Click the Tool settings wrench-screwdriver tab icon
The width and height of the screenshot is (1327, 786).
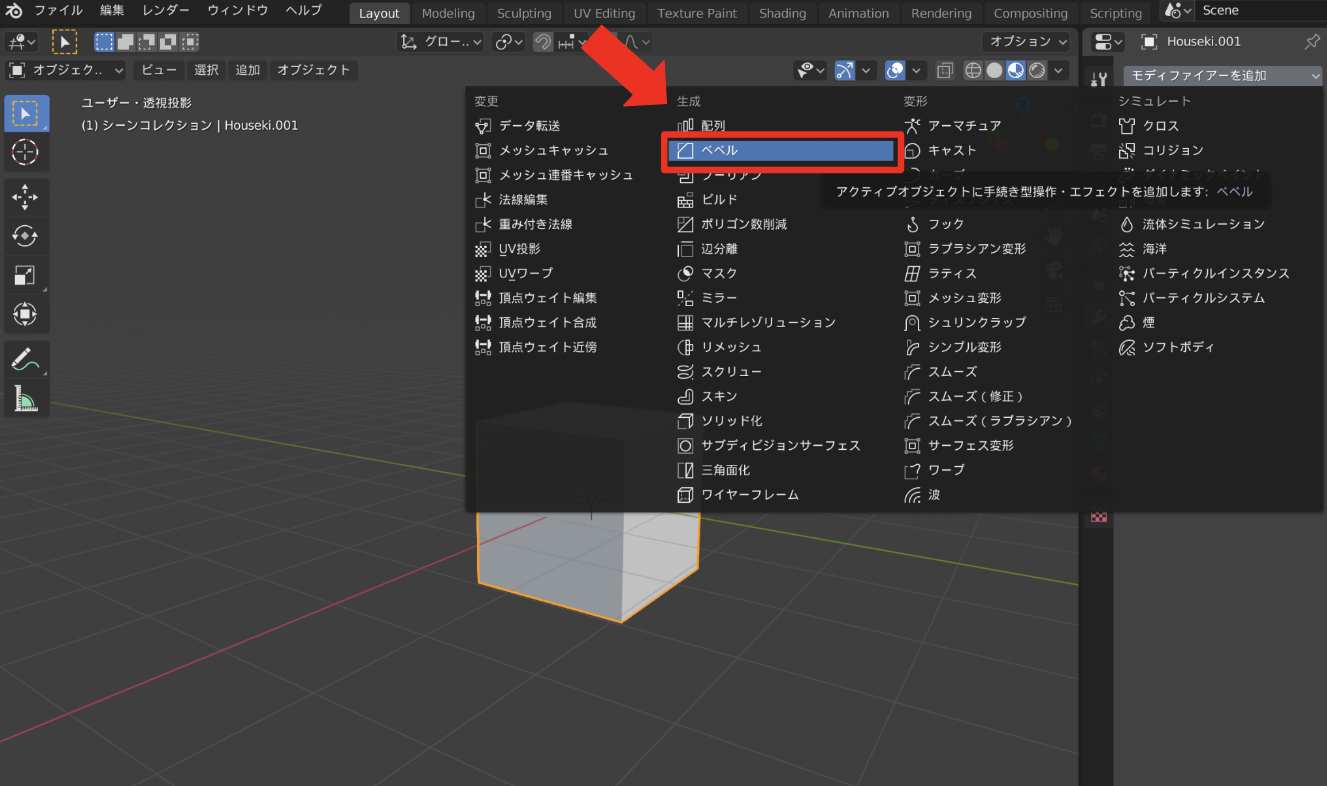[1099, 79]
